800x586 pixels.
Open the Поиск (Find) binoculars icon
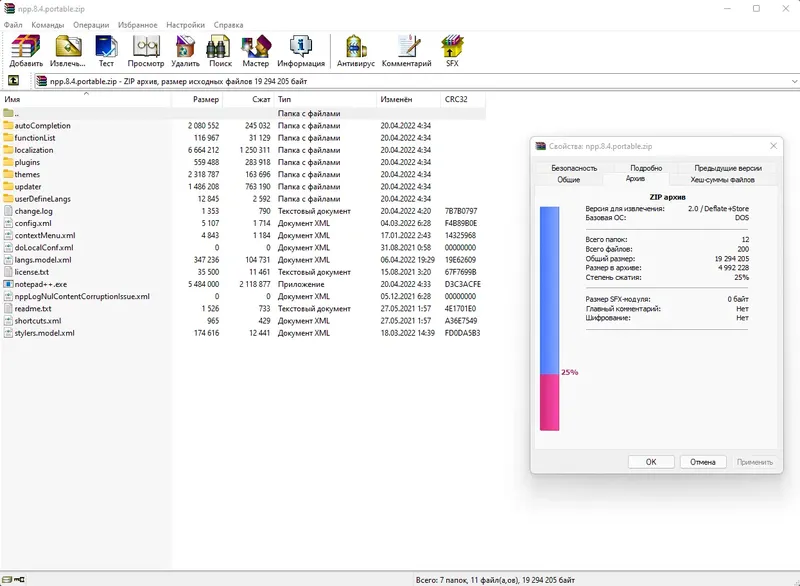(218, 47)
